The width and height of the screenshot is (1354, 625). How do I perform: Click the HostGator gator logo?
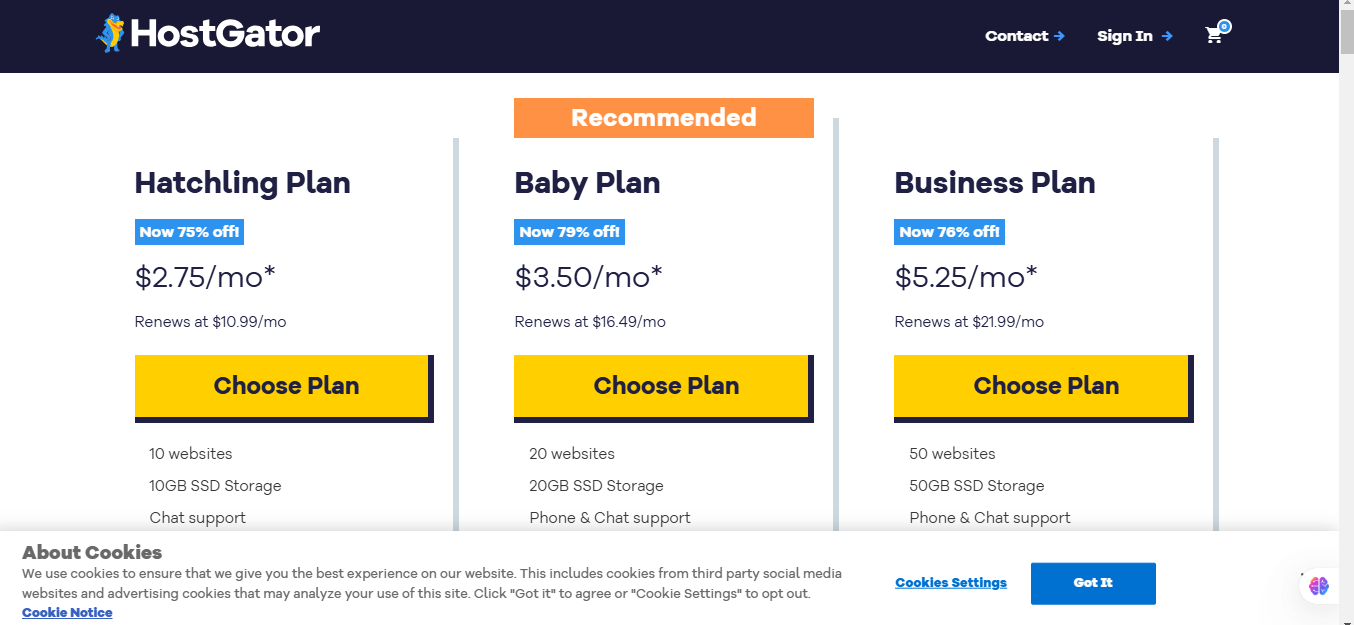tap(110, 32)
